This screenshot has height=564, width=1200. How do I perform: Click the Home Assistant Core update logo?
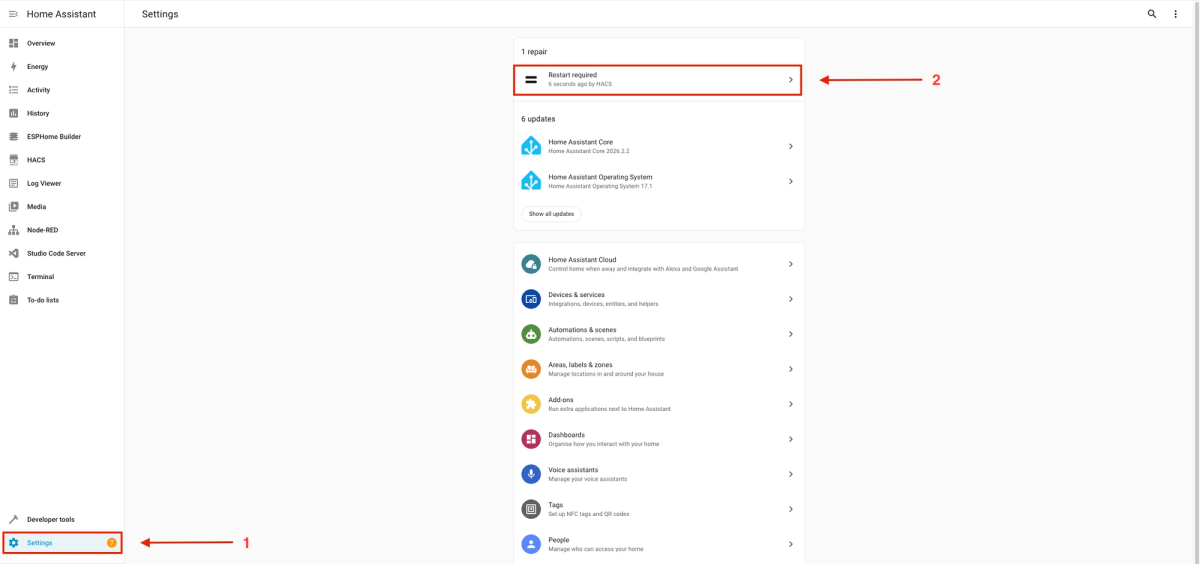coord(531,146)
